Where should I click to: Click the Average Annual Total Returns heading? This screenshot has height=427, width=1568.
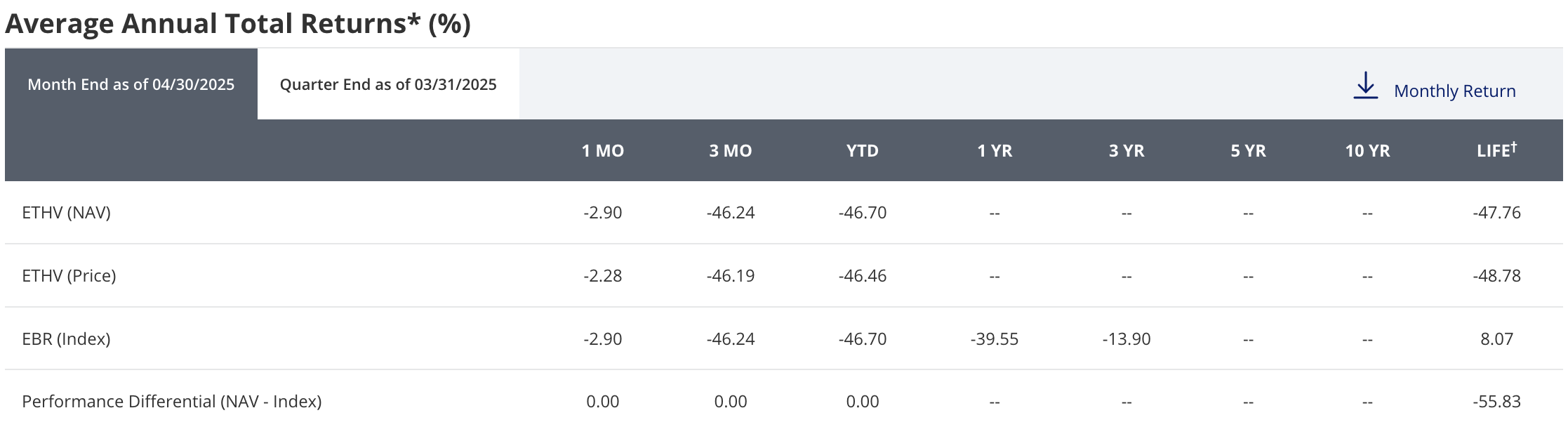pos(238,24)
